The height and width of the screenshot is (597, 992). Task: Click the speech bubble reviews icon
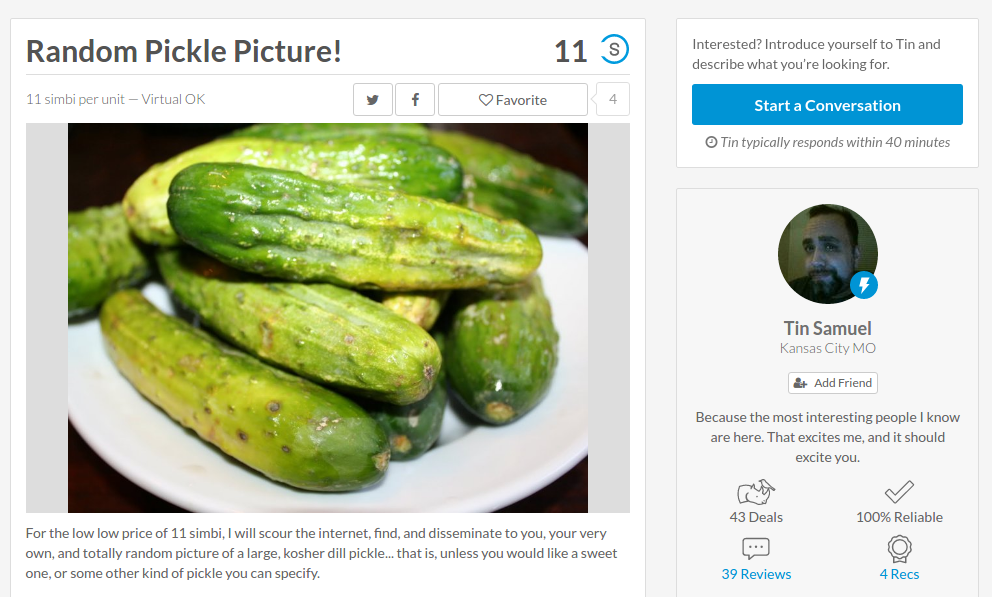[755, 548]
